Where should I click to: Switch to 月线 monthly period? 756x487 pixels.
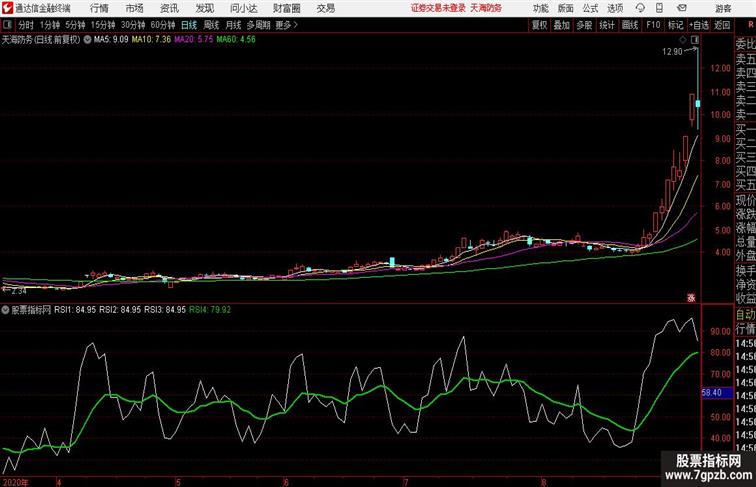tap(233, 25)
